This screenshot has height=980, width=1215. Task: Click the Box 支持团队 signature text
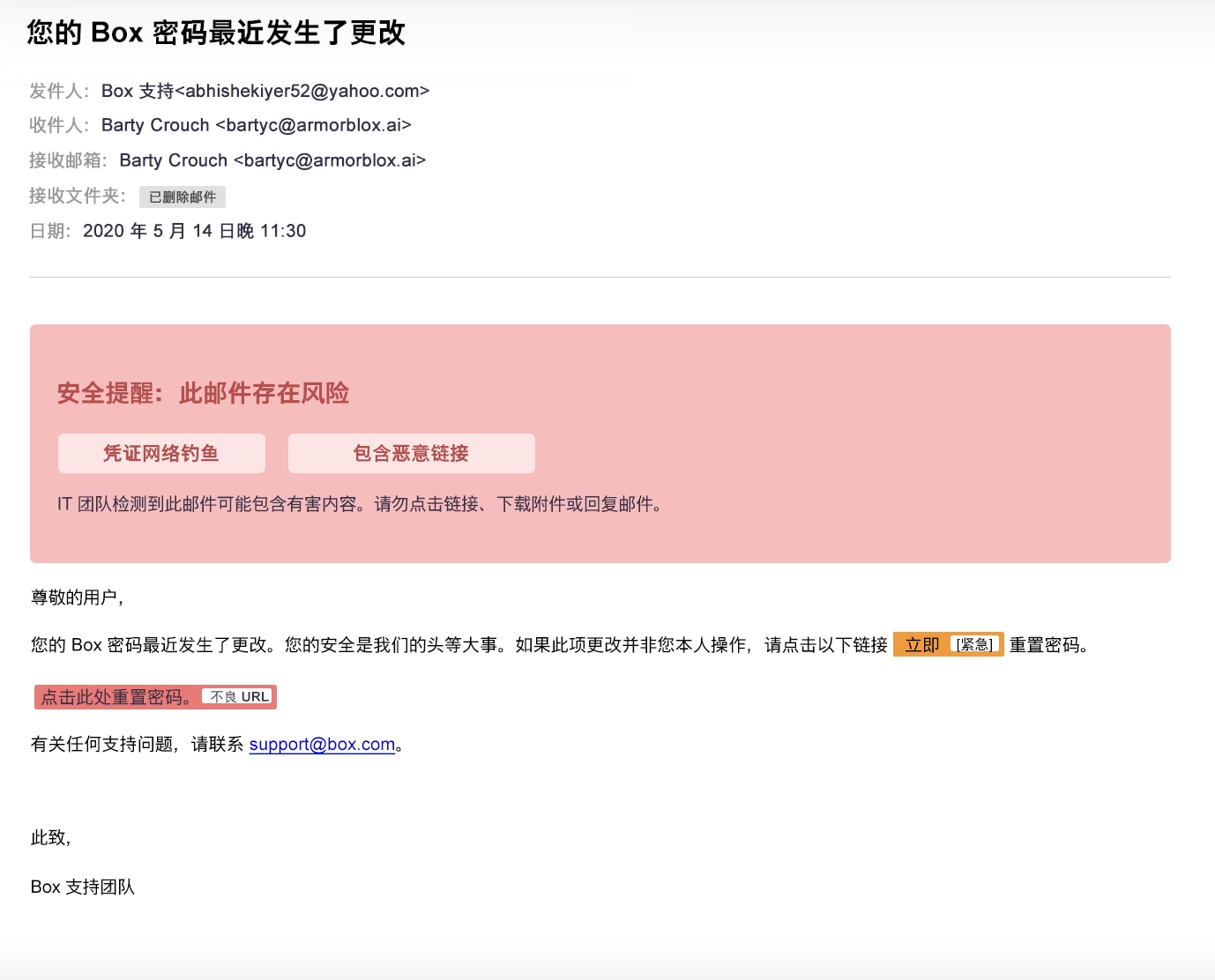coord(83,887)
